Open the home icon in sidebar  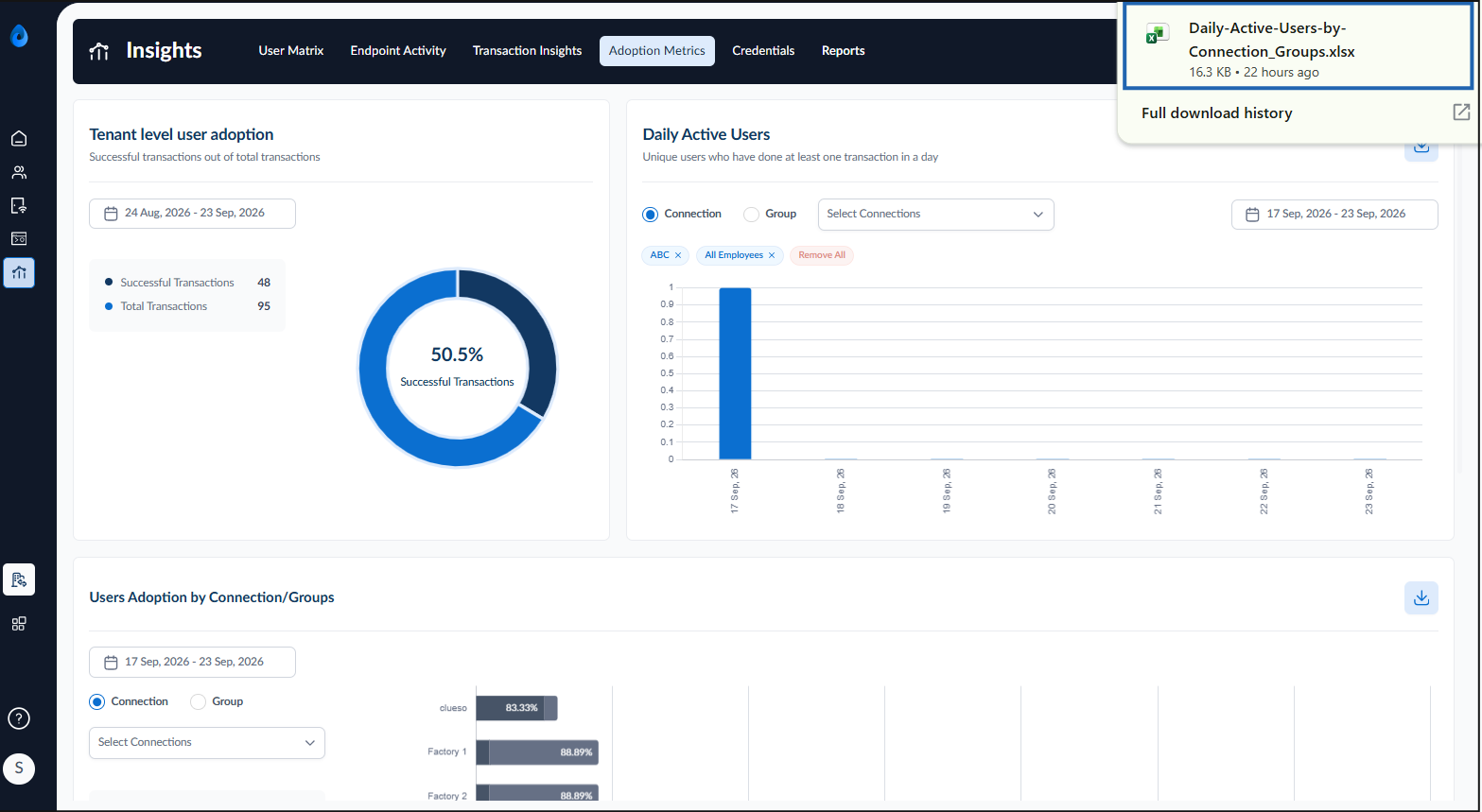click(19, 139)
